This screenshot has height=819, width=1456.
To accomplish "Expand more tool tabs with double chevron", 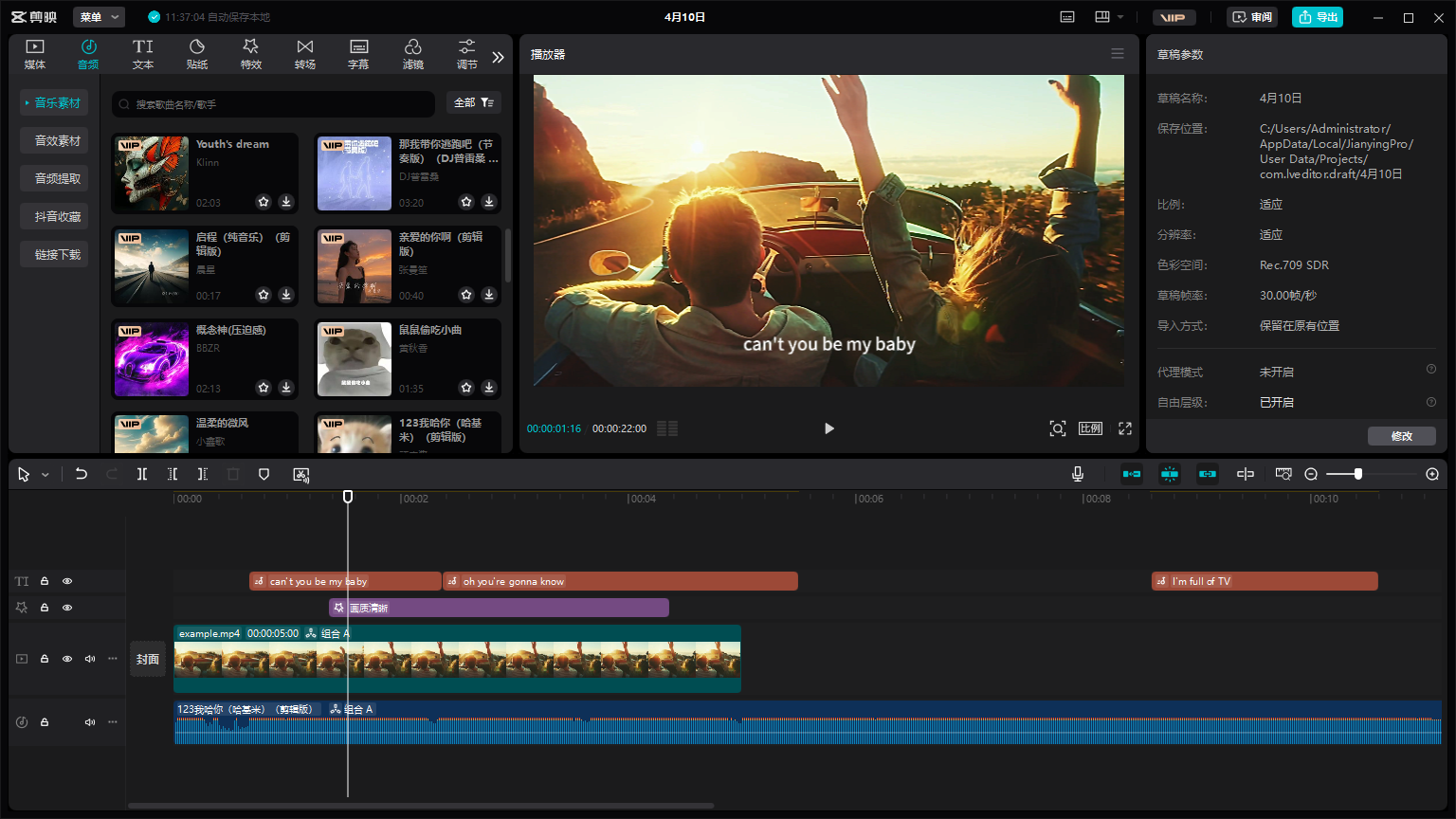I will (498, 57).
